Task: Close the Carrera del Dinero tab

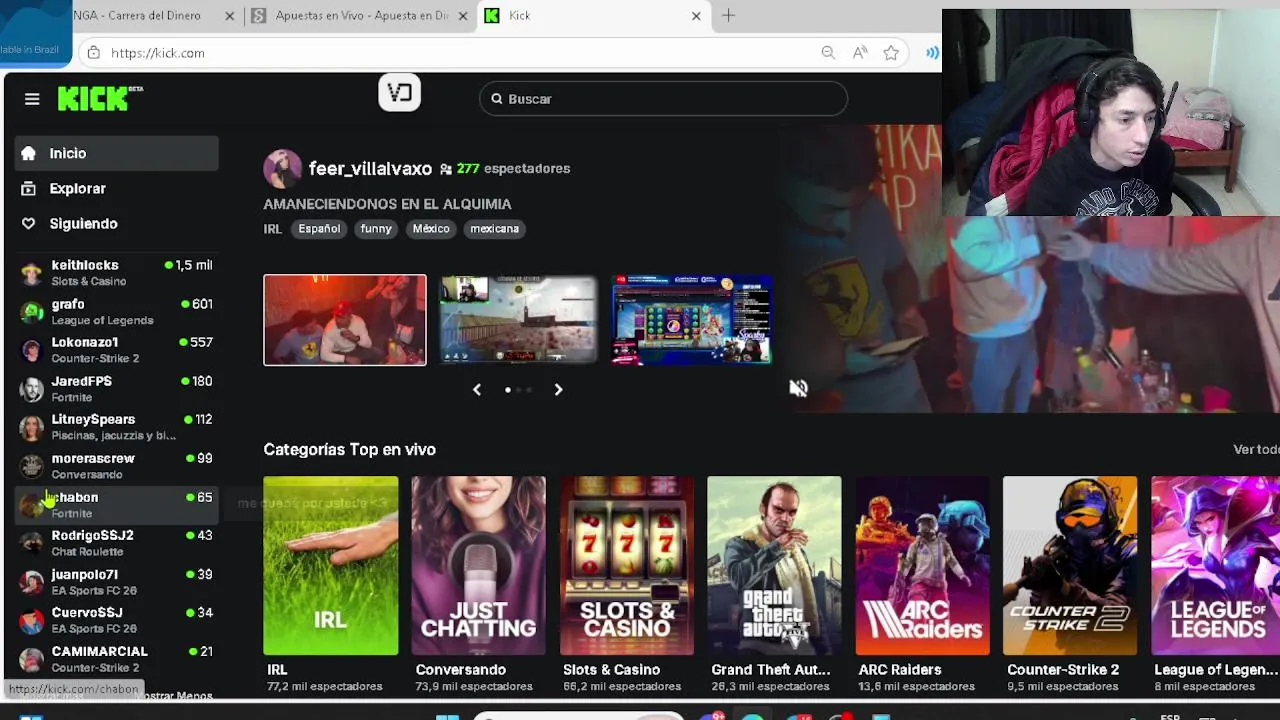Action: (x=230, y=16)
